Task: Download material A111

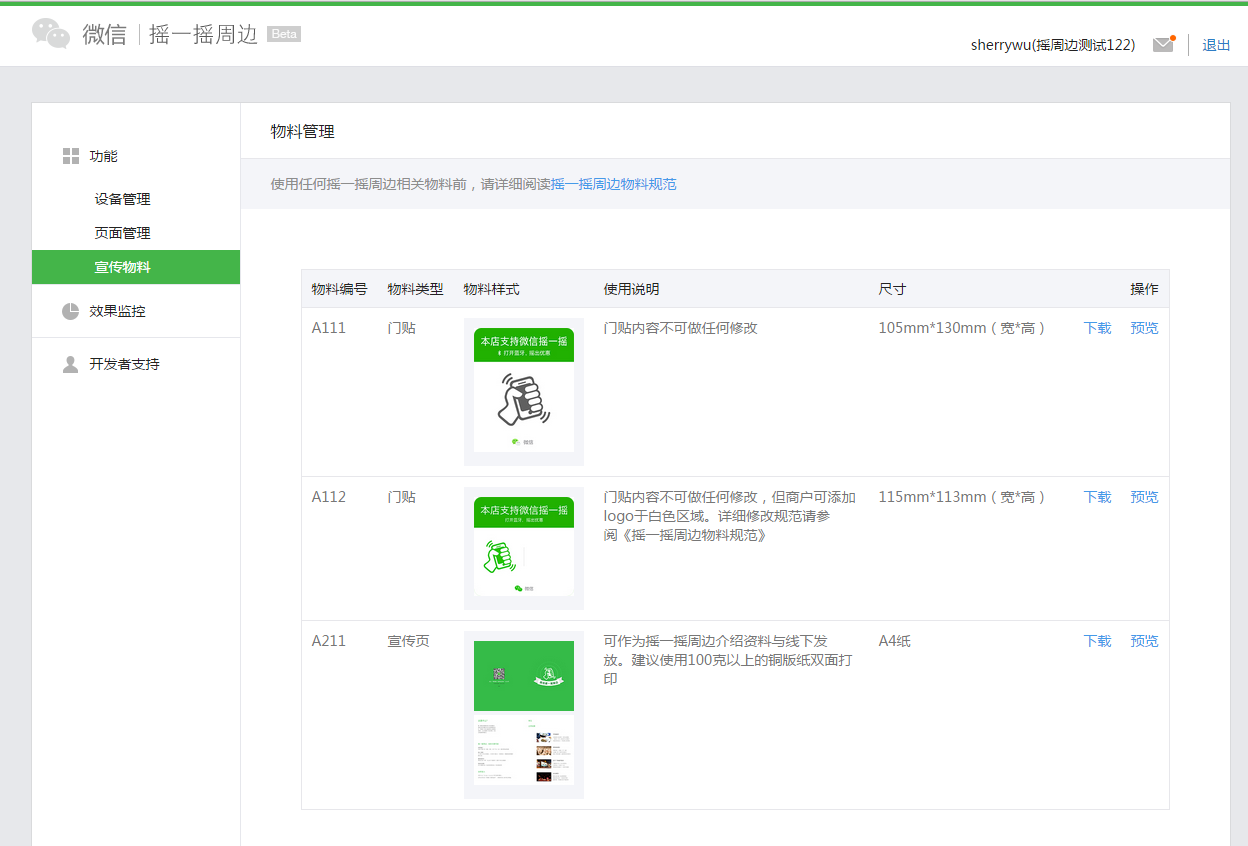Action: [1097, 328]
